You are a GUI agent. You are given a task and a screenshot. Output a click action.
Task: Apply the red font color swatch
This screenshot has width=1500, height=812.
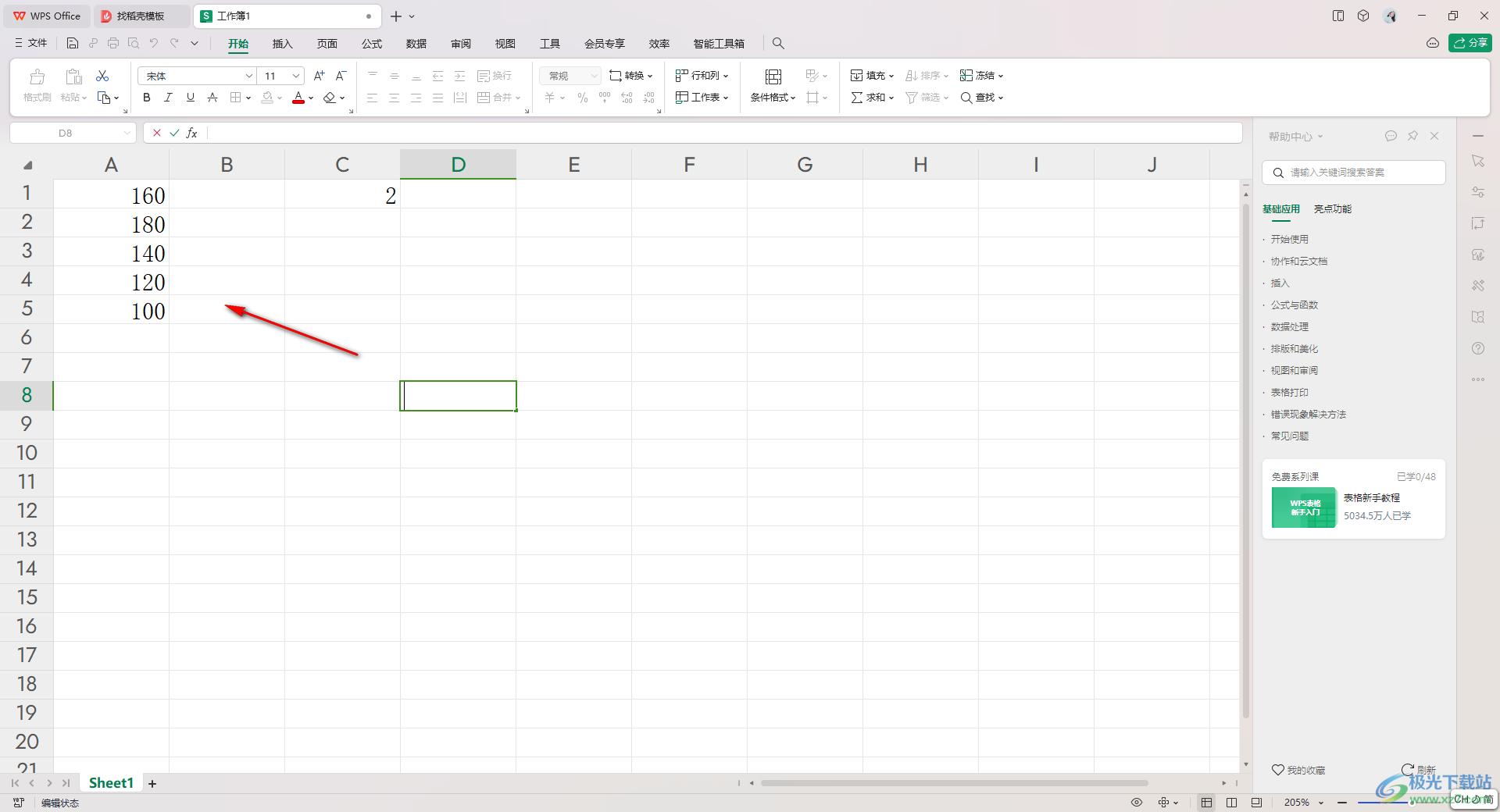coord(298,98)
